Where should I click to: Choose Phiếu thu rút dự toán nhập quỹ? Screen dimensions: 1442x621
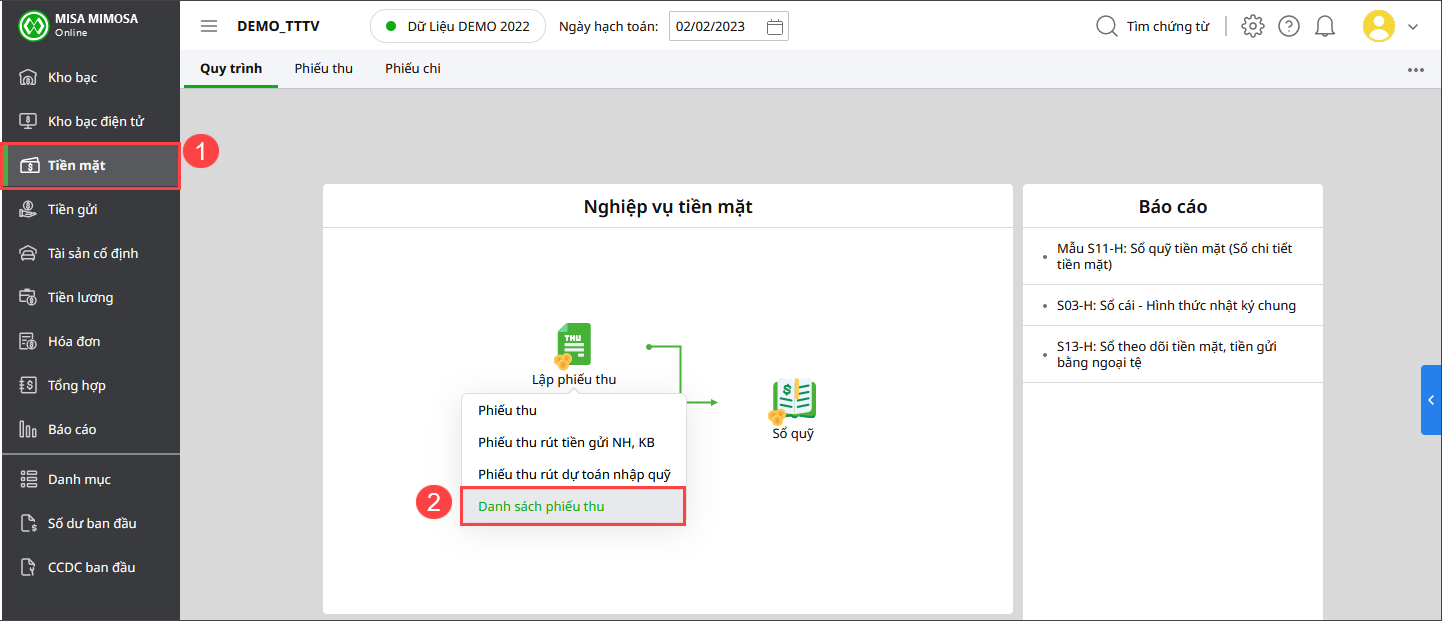point(574,474)
